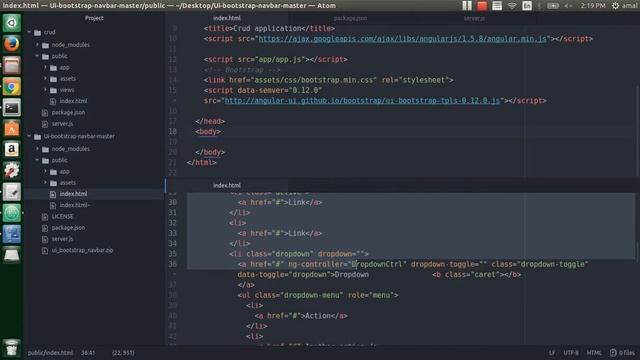Open server.js in crud project
Screen dimensions: 640x360
pos(62,123)
